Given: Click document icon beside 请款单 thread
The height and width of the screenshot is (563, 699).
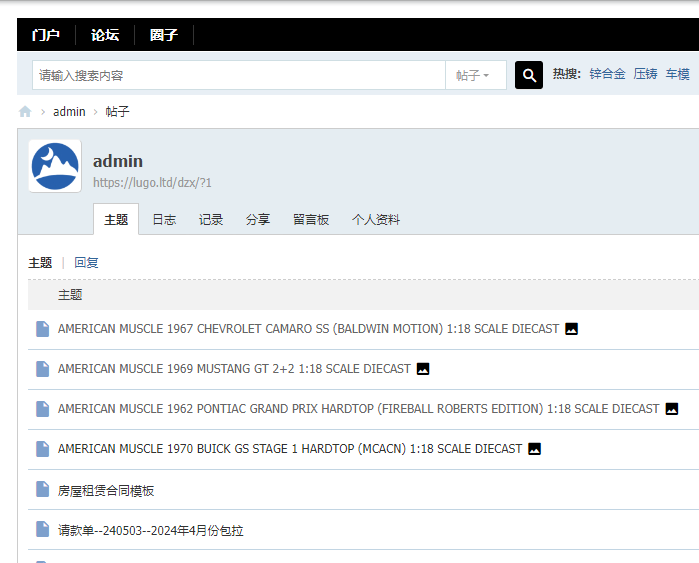Looking at the screenshot, I should 42,530.
